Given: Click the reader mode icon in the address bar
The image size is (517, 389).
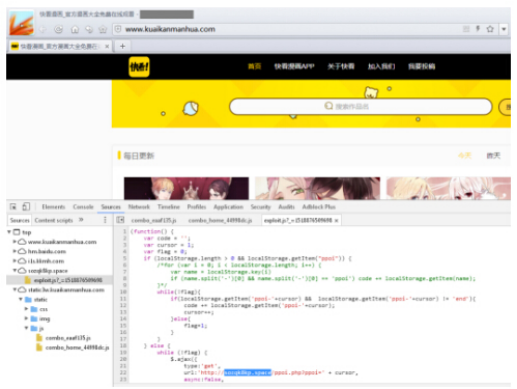Looking at the screenshot, I should click(466, 29).
